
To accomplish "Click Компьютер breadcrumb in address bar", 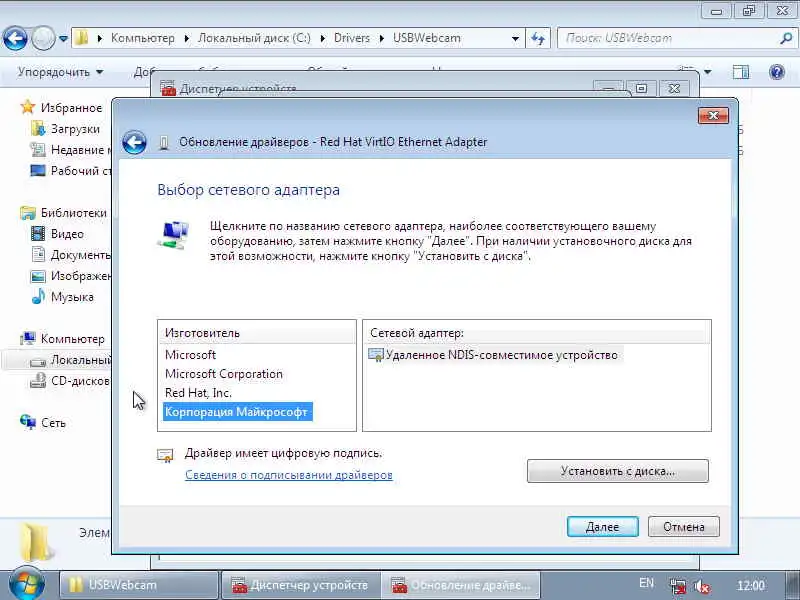I will click(x=143, y=38).
